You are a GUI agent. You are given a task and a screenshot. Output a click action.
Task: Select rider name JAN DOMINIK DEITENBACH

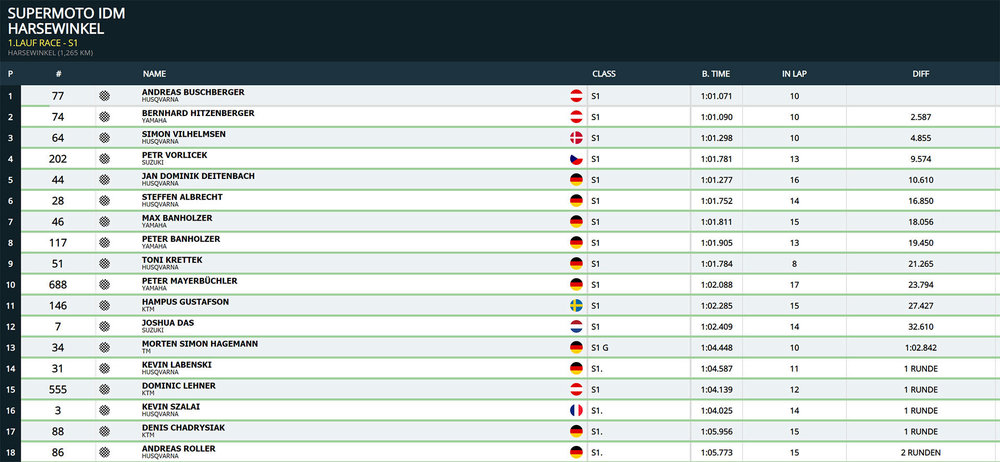pos(198,176)
